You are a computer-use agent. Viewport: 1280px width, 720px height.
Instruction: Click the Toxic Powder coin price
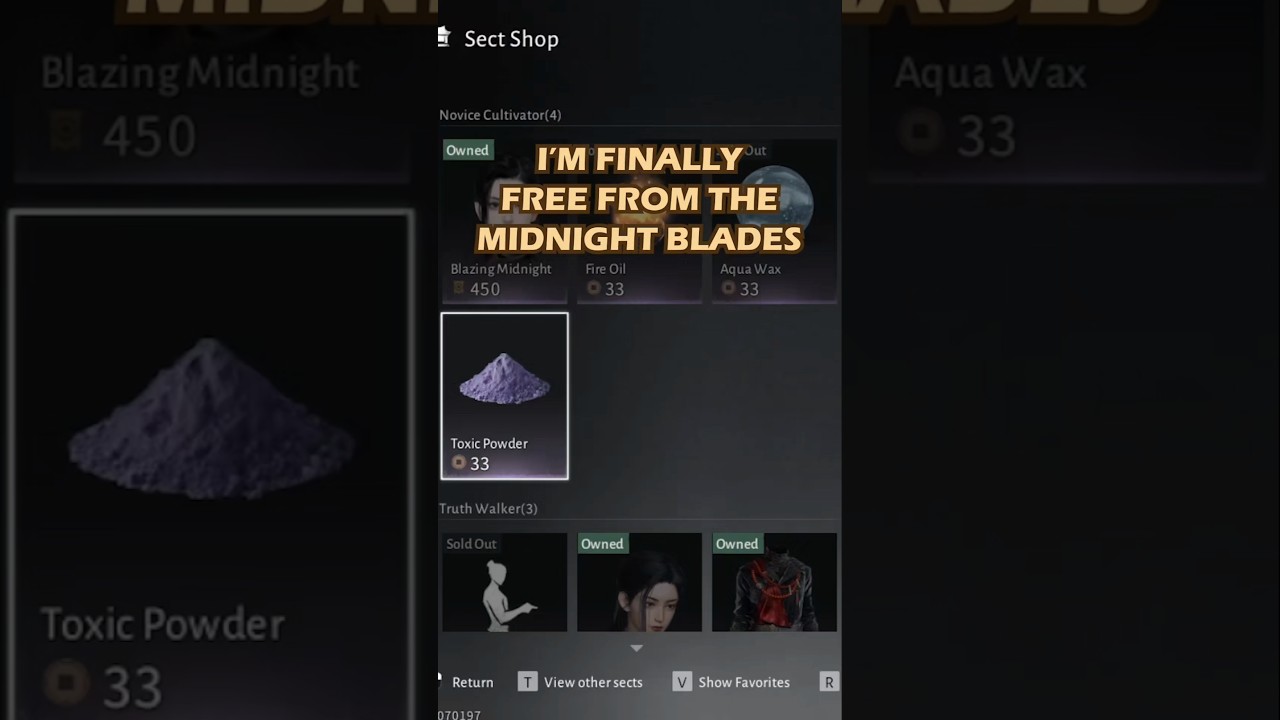[470, 464]
